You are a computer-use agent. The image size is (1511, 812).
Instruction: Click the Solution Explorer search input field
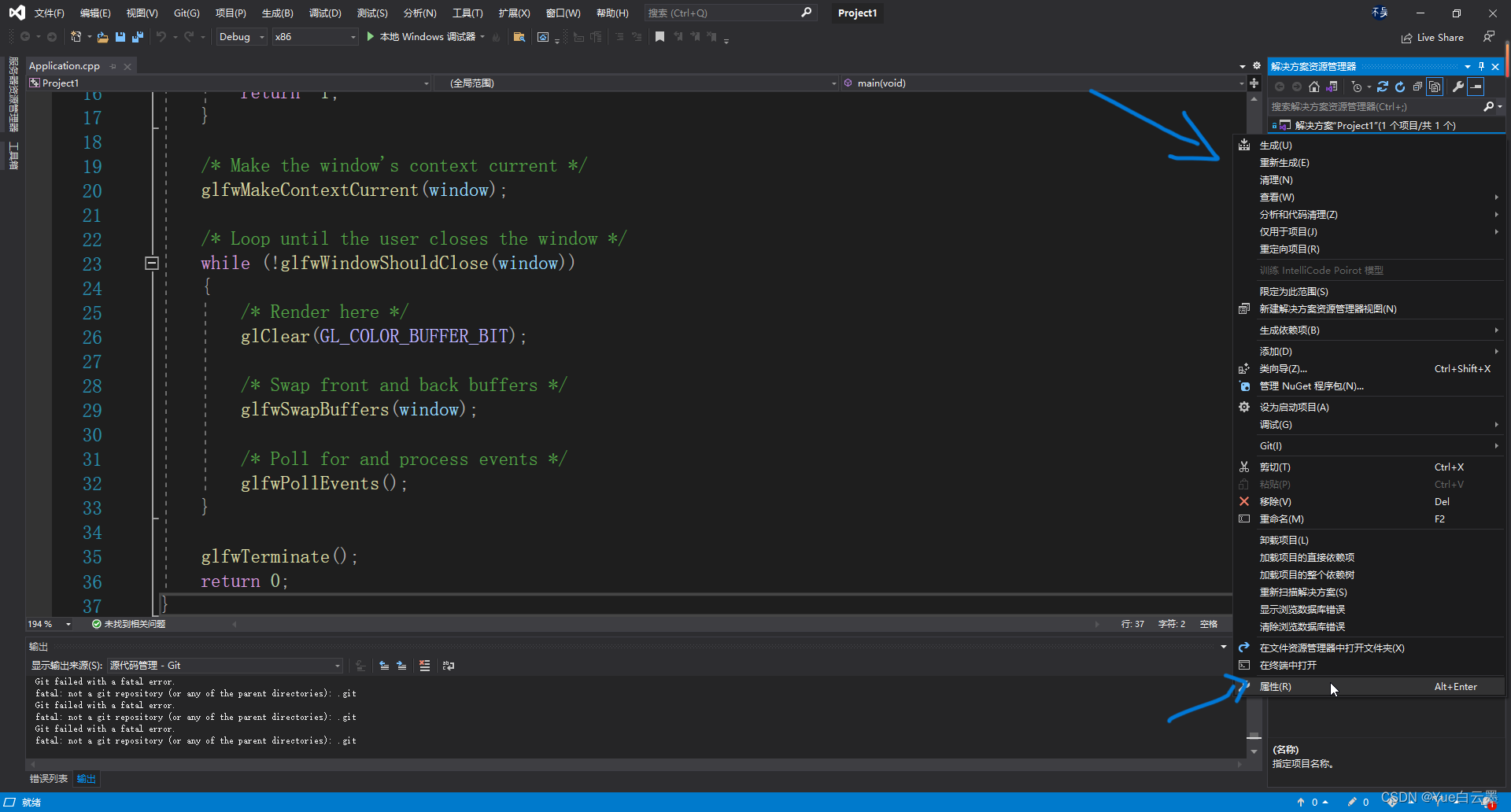click(1375, 106)
